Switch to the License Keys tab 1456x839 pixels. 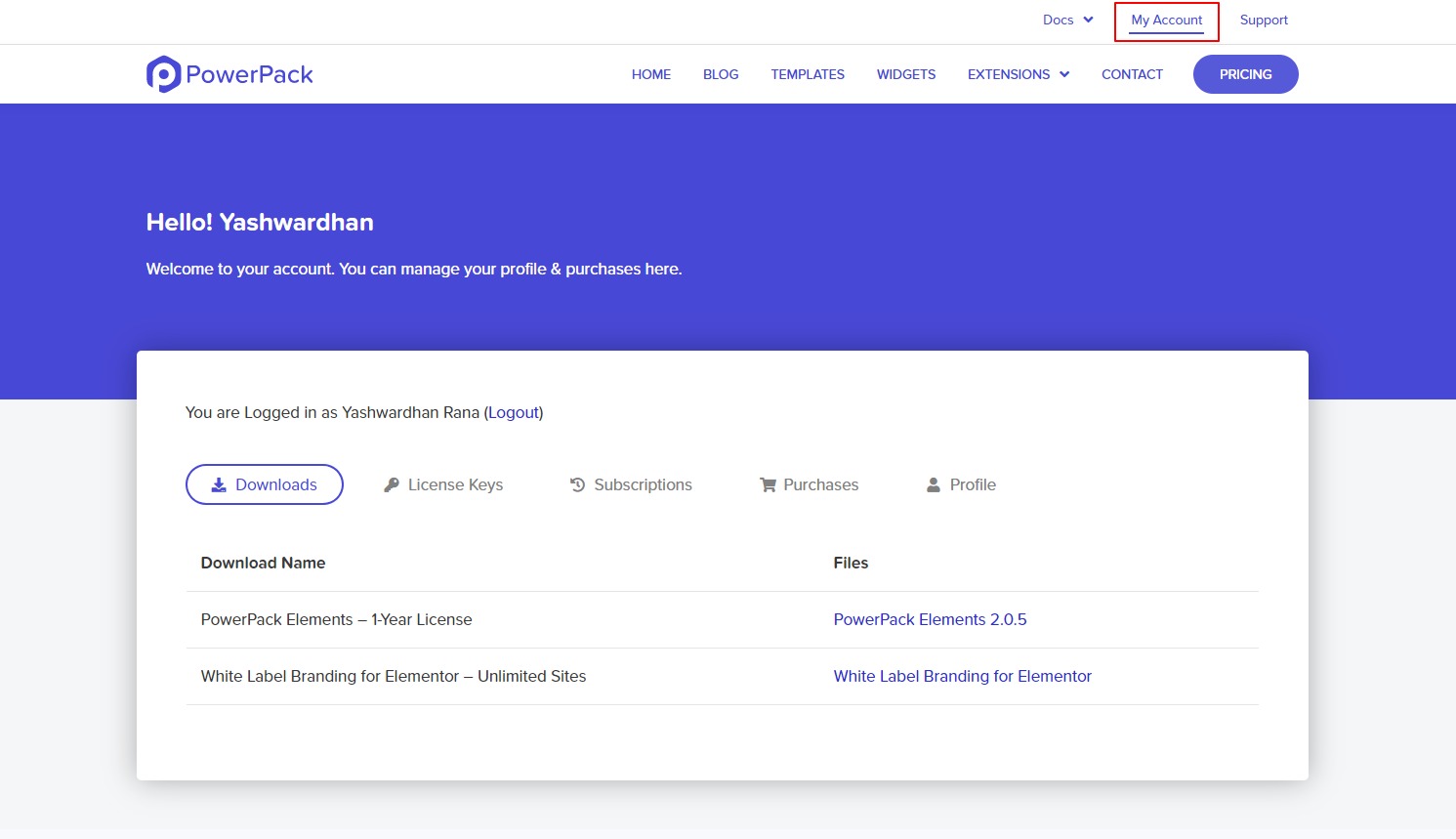point(455,484)
